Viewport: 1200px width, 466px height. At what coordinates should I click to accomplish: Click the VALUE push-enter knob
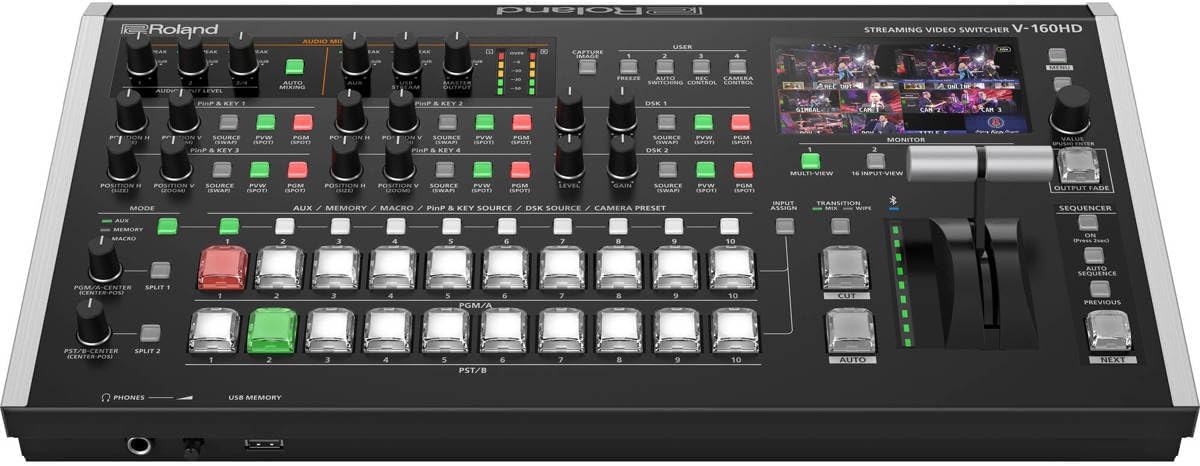click(x=1069, y=108)
